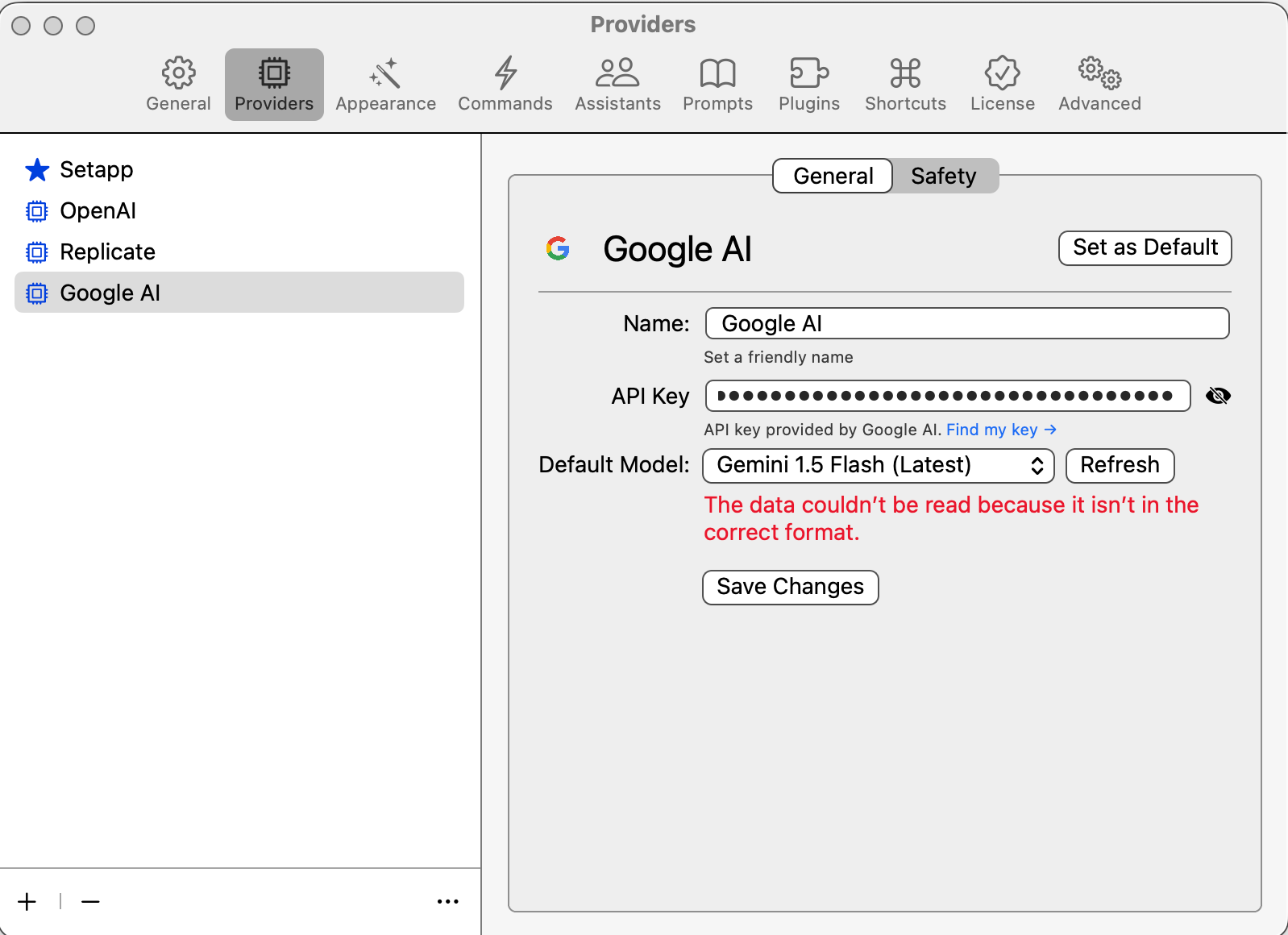Remove selected provider with minus button
1288x935 pixels.
(x=90, y=901)
